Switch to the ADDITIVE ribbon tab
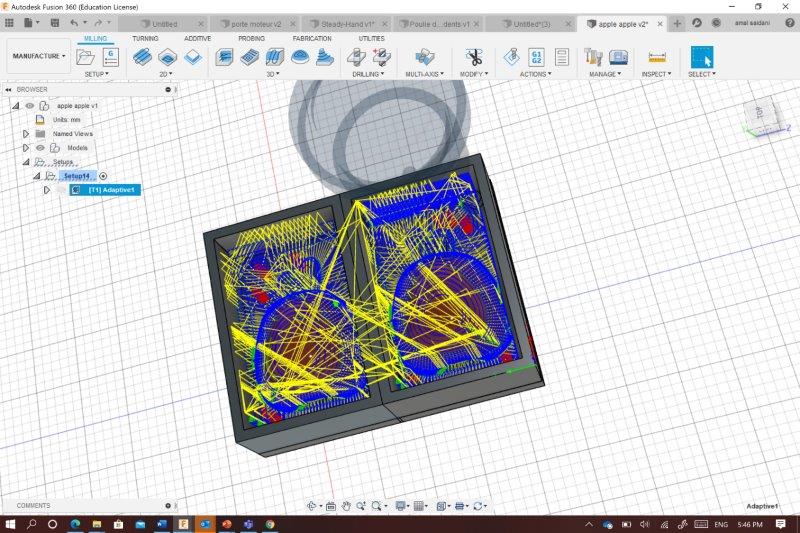Image resolution: width=800 pixels, height=533 pixels. pyautogui.click(x=197, y=38)
